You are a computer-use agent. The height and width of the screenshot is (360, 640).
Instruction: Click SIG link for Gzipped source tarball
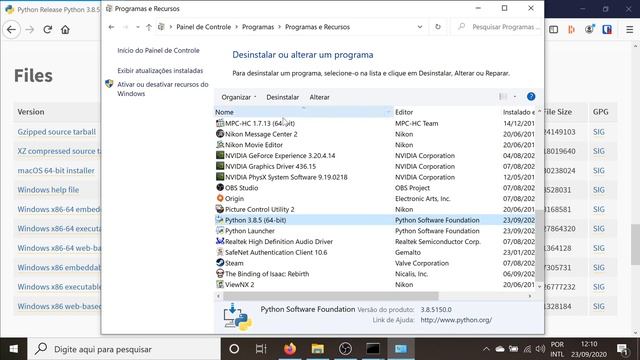[x=599, y=132]
